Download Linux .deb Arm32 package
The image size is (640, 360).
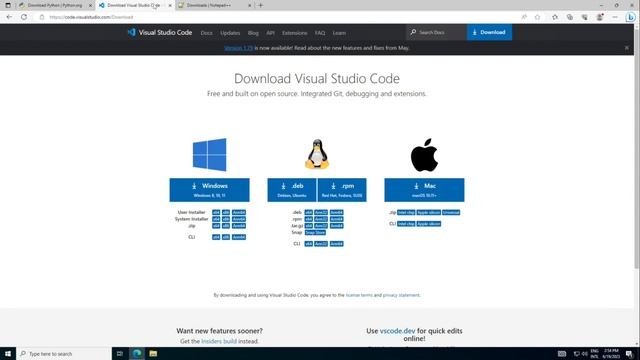pos(321,212)
